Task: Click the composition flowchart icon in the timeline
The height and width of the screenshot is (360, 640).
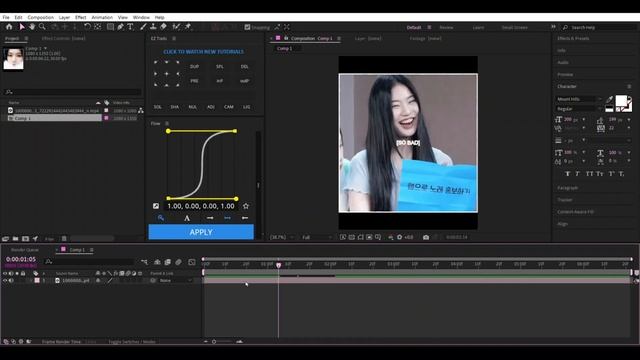Action: 144,262
